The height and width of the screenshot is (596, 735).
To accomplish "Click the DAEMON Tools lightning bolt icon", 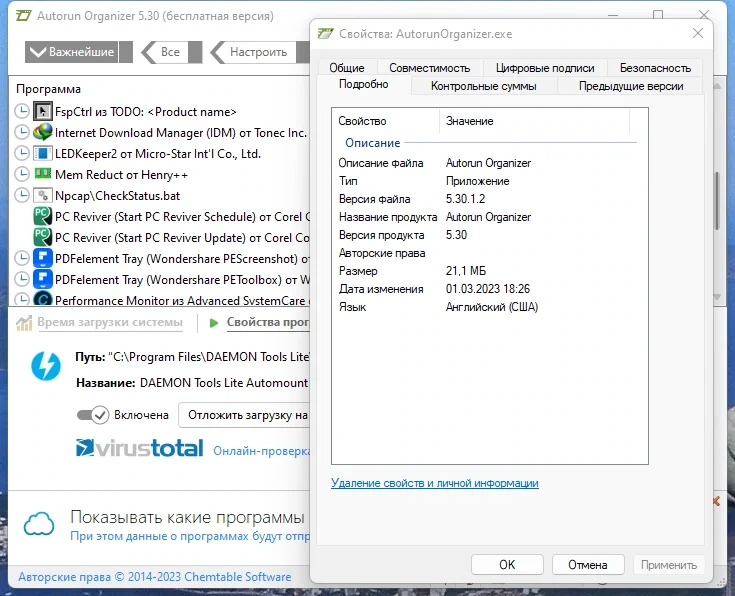I will click(45, 366).
